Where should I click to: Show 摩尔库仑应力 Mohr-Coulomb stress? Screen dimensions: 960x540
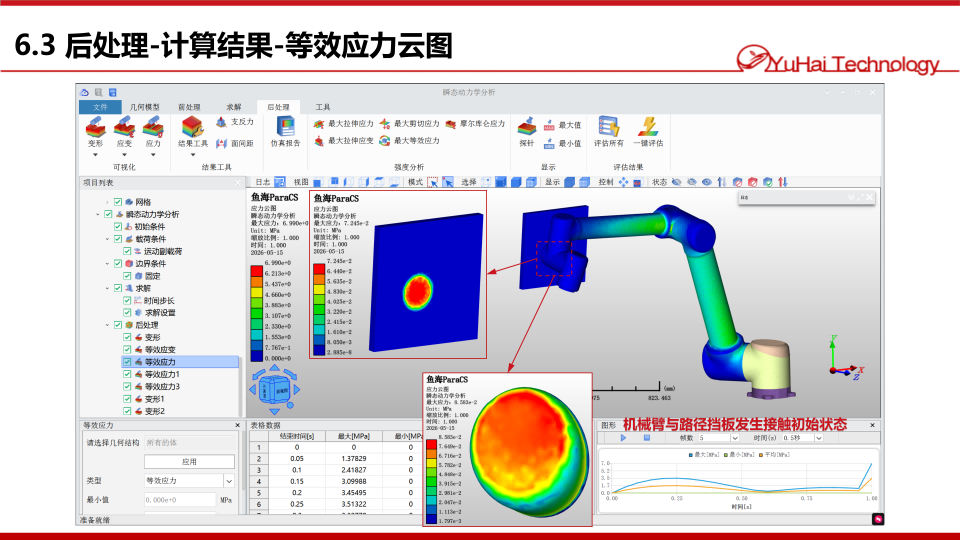point(476,124)
